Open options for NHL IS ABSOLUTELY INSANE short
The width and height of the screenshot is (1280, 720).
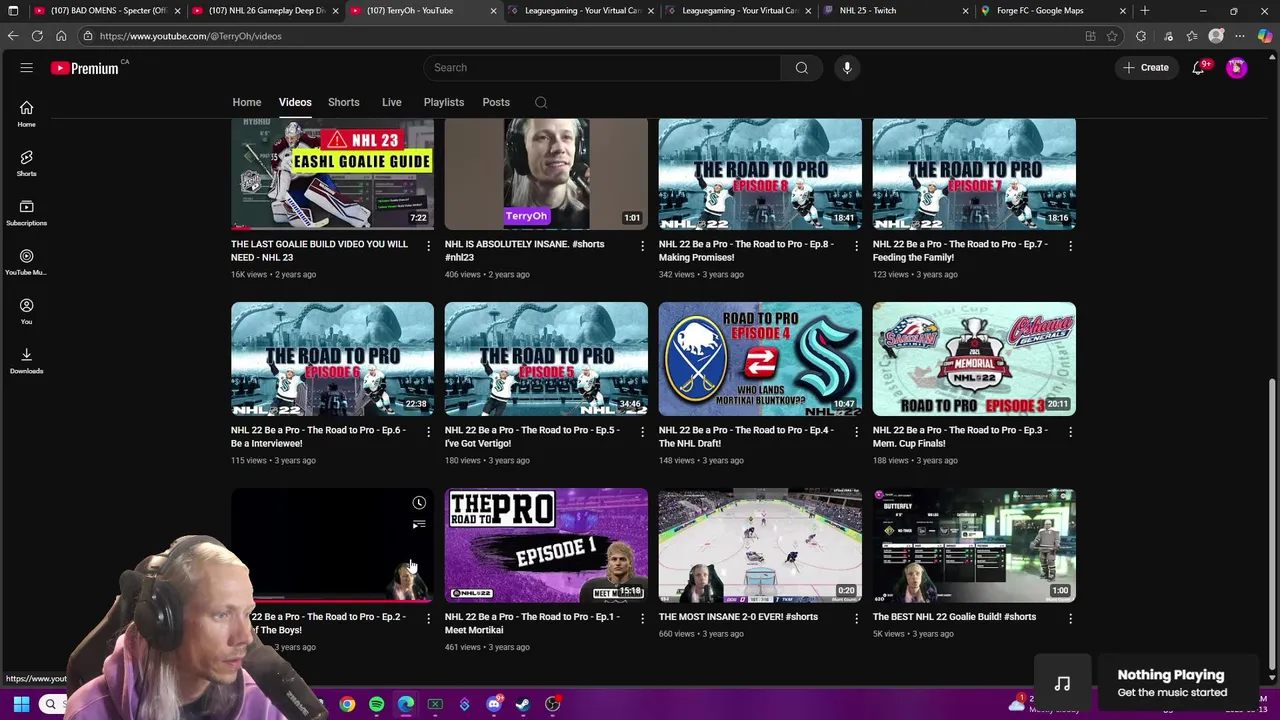point(642,245)
